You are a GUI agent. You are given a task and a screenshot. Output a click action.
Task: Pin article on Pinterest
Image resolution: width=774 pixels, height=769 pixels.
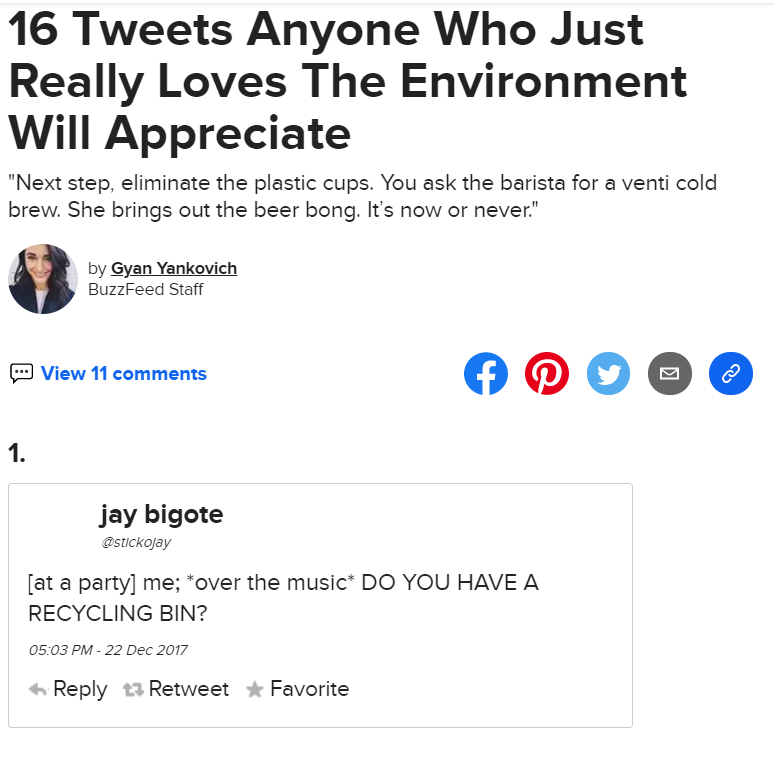pos(547,374)
